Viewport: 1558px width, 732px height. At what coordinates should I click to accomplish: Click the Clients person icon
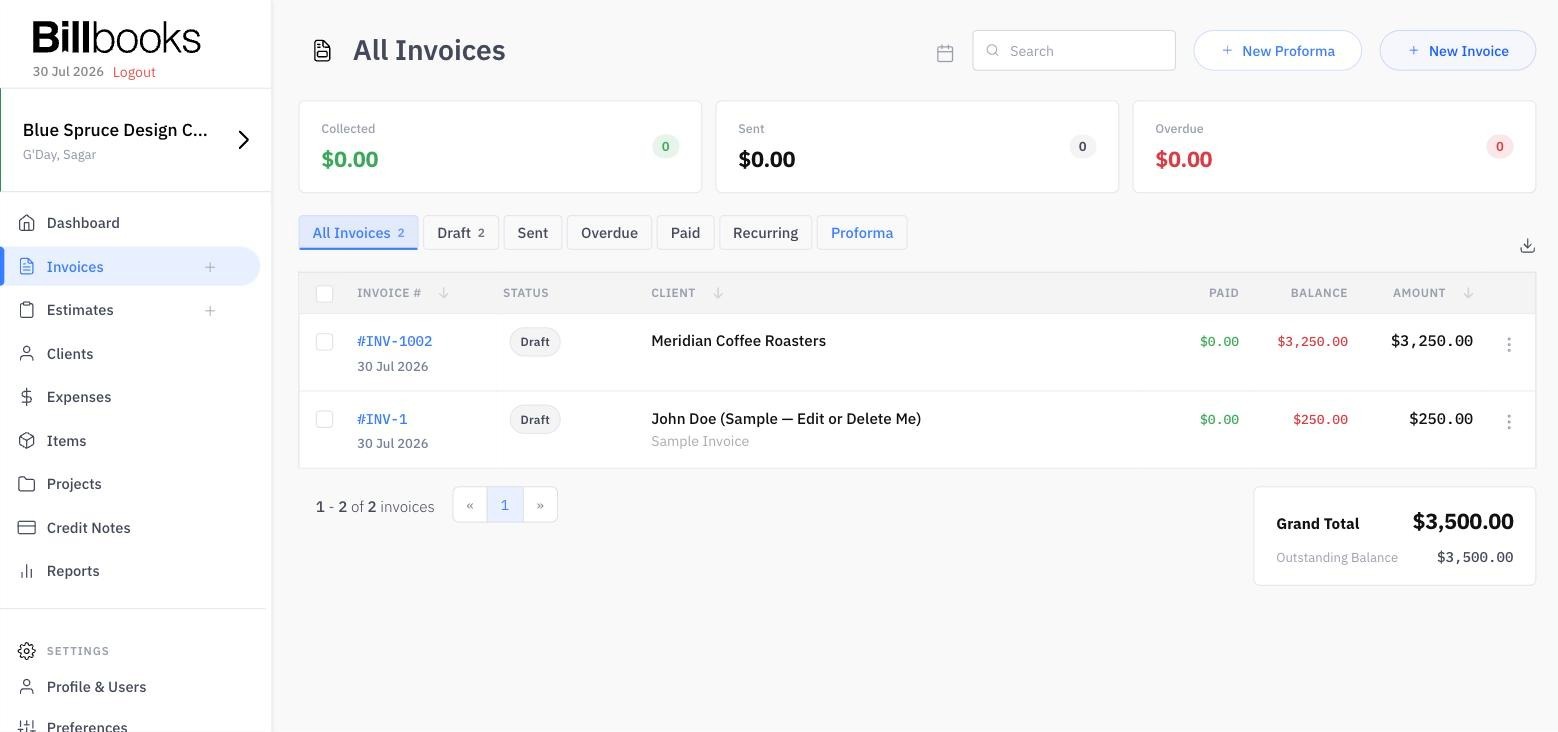click(27, 354)
